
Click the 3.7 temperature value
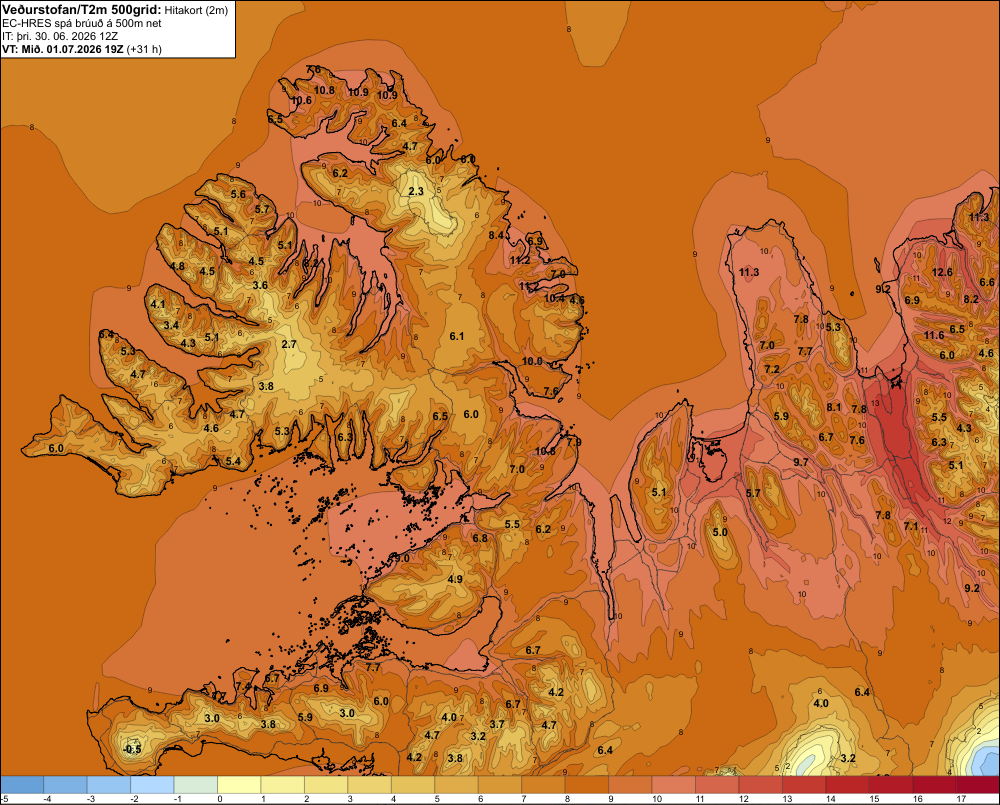click(497, 724)
